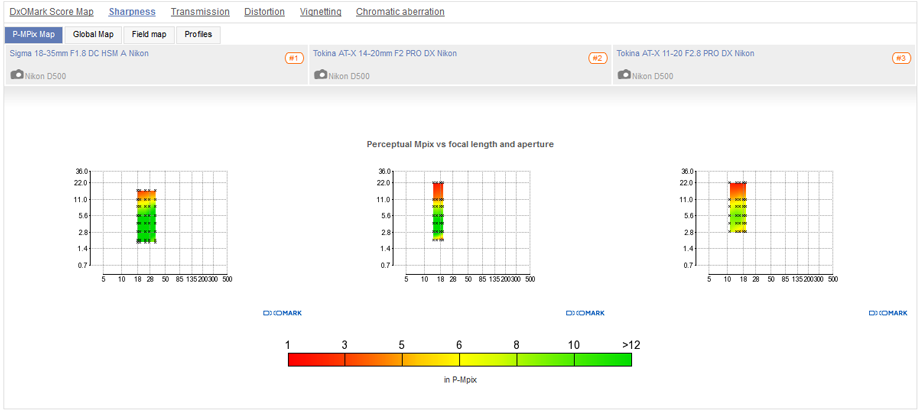Screen dimensions: 920x412
Task: Click camera icon under Tokina 14-20mm lens
Action: coord(320,75)
